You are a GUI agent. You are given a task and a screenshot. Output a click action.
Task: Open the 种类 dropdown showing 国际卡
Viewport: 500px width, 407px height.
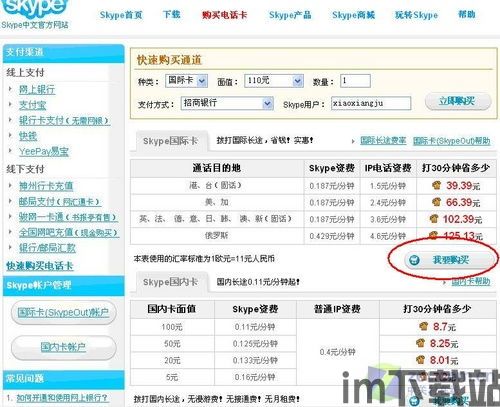[187, 81]
